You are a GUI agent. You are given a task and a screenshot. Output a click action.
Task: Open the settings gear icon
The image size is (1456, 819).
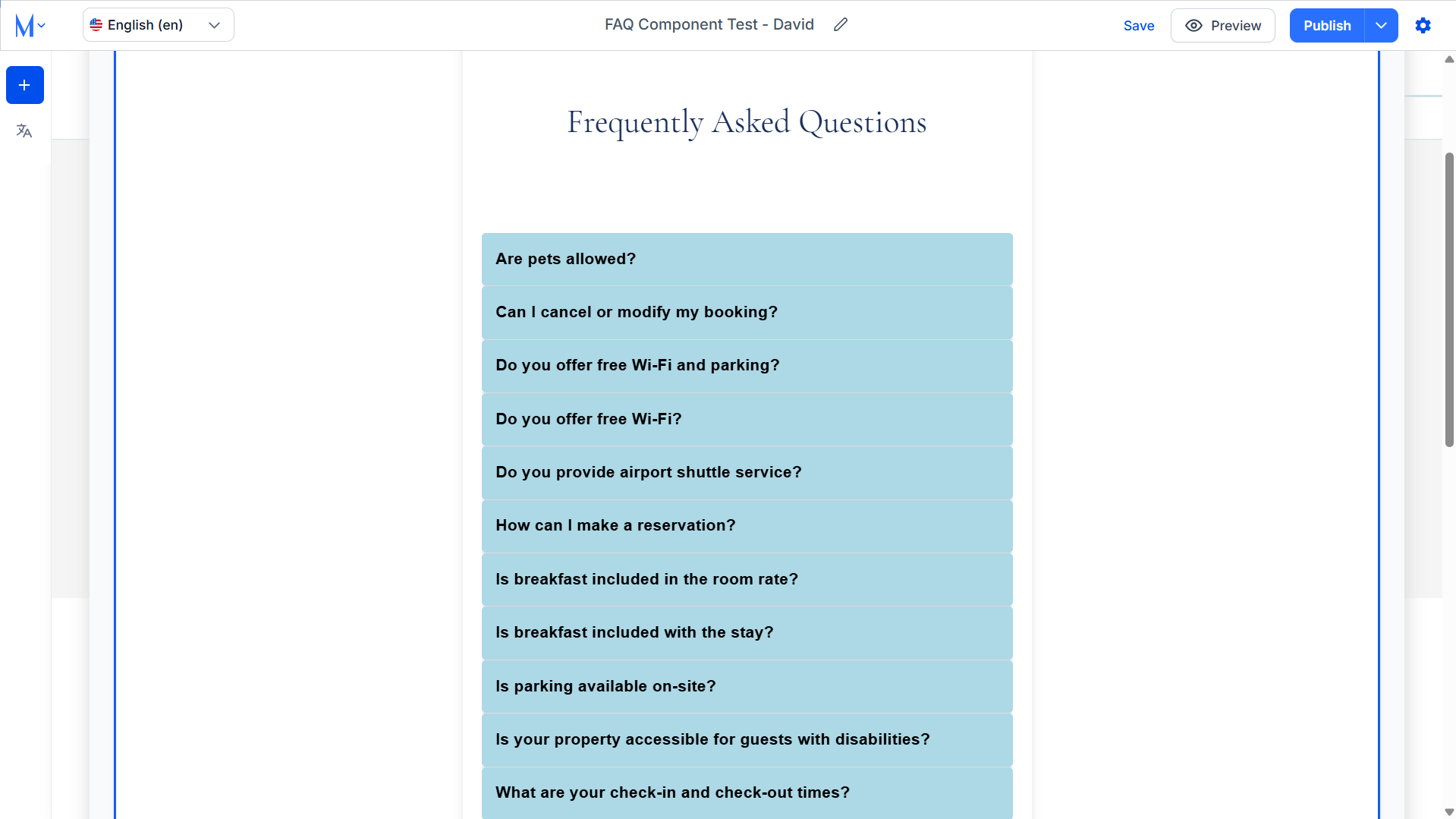(x=1423, y=25)
